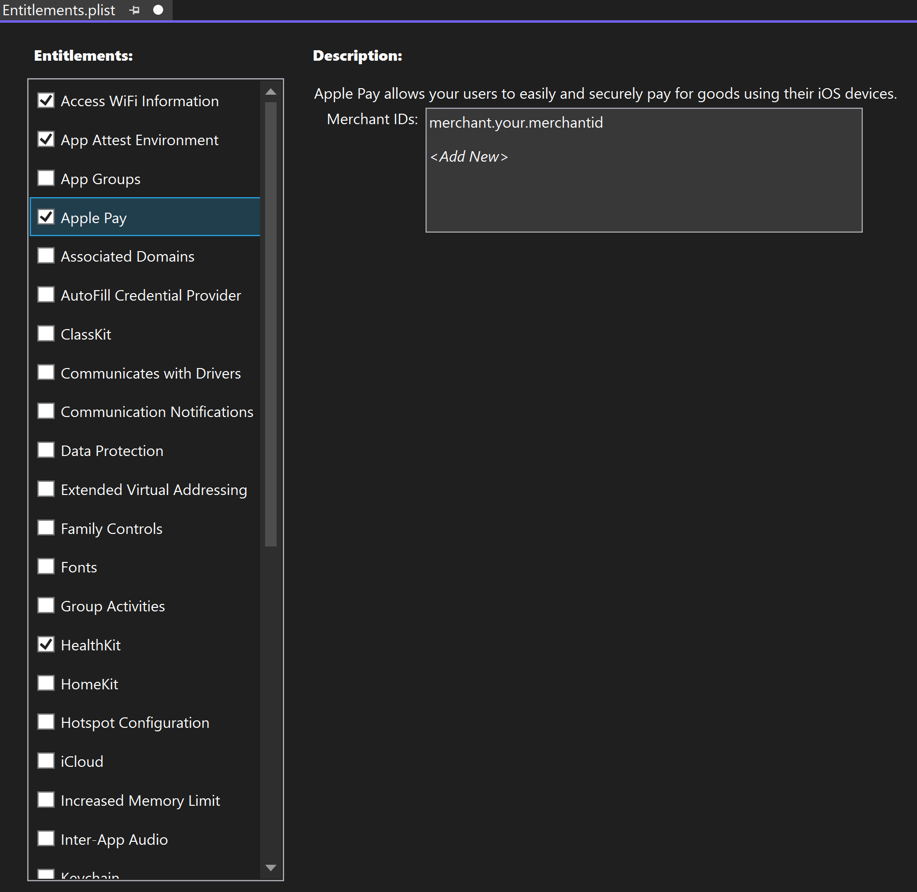Select the merchant.your.merchantid entry
The width and height of the screenshot is (917, 892).
(516, 123)
